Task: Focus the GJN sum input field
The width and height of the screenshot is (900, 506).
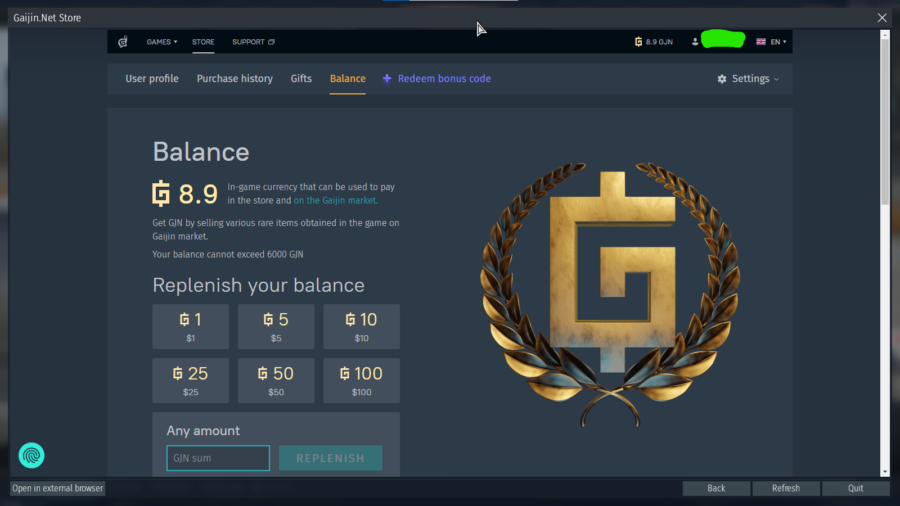Action: pyautogui.click(x=218, y=458)
